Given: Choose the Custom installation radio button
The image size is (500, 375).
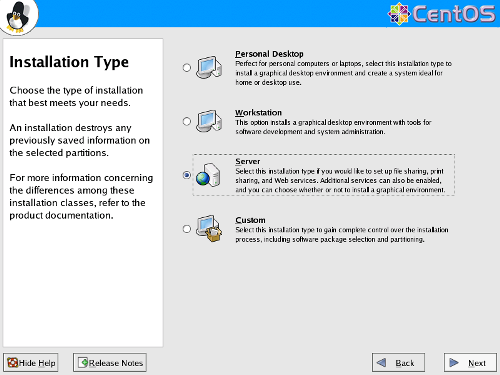Looking at the screenshot, I should tap(187, 229).
